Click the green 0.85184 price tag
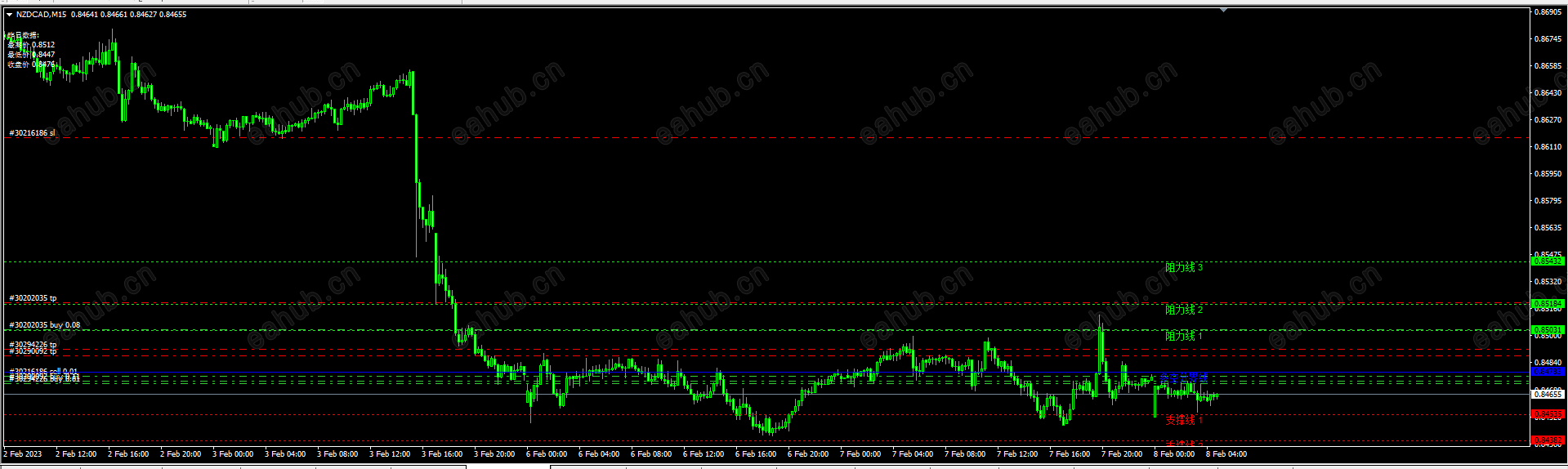The height and width of the screenshot is (469, 1568). point(1547,303)
